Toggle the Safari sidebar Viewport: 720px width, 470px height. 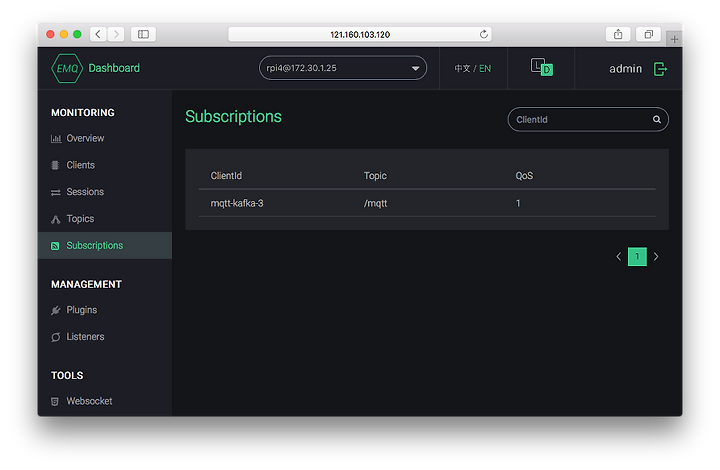(x=143, y=34)
